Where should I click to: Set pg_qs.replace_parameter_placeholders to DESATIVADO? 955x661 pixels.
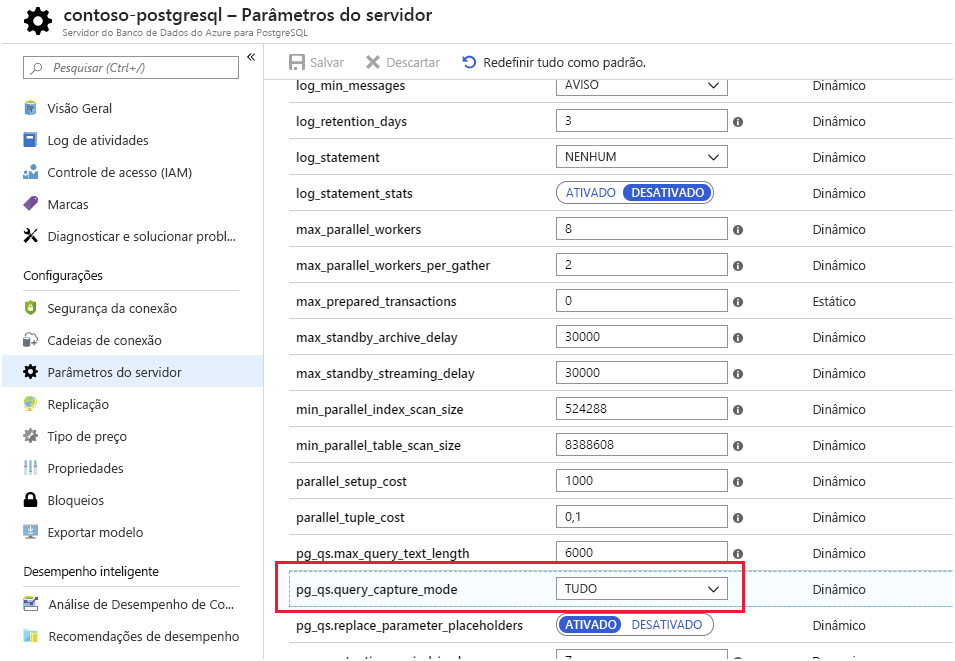click(x=666, y=625)
